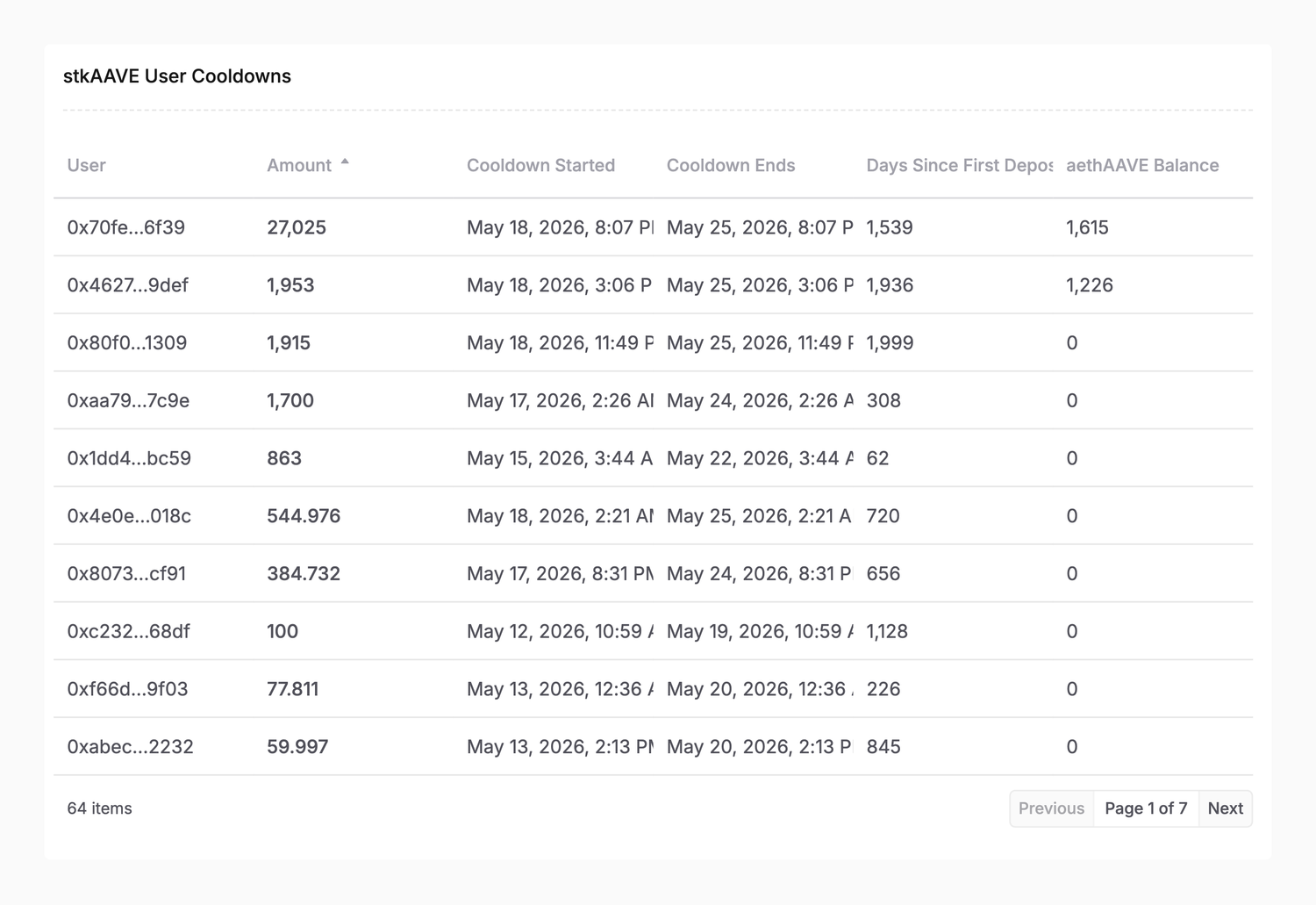
Task: Click aethAAVE balance 1,226
Action: coord(1090,285)
